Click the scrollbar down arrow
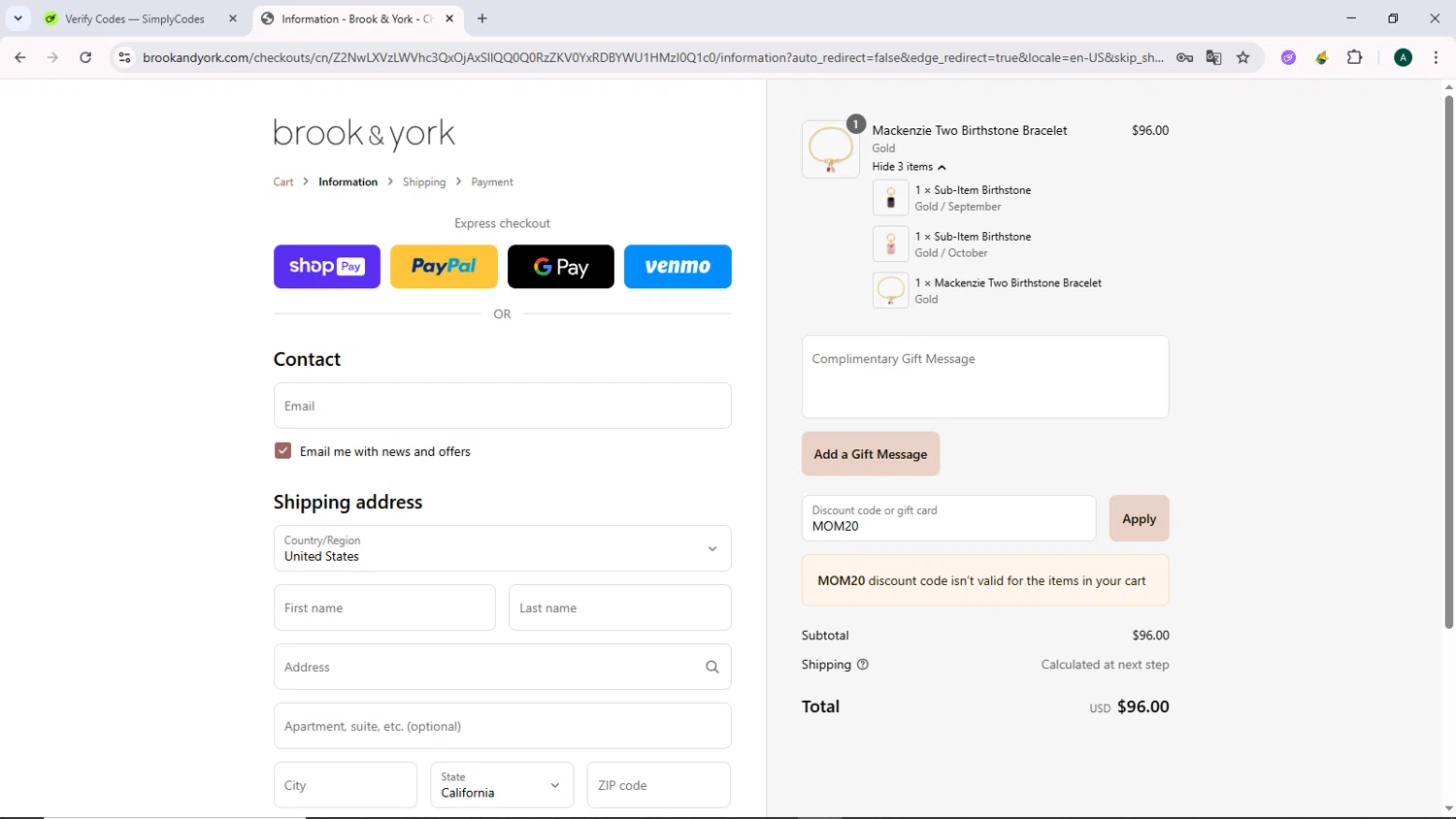This screenshot has width=1456, height=819. pyautogui.click(x=1448, y=808)
